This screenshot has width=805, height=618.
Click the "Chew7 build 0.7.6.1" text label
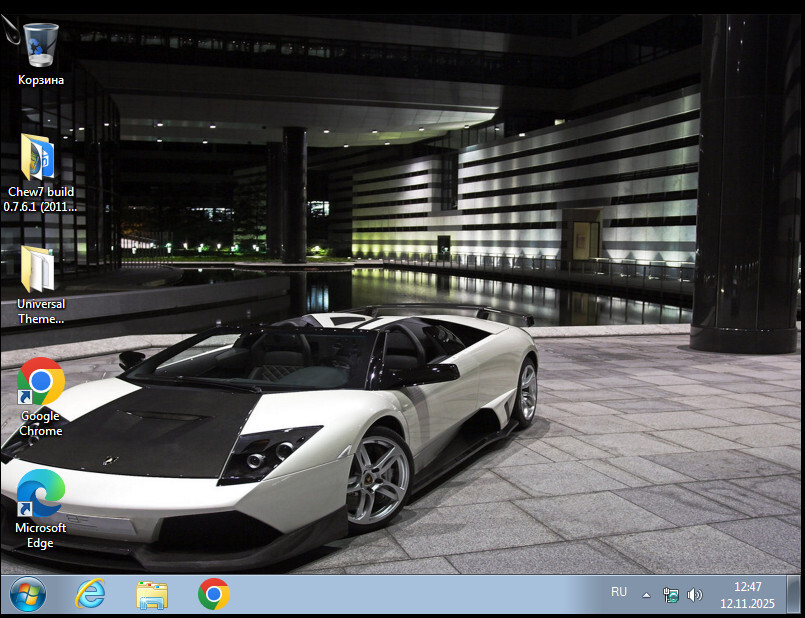[x=41, y=199]
